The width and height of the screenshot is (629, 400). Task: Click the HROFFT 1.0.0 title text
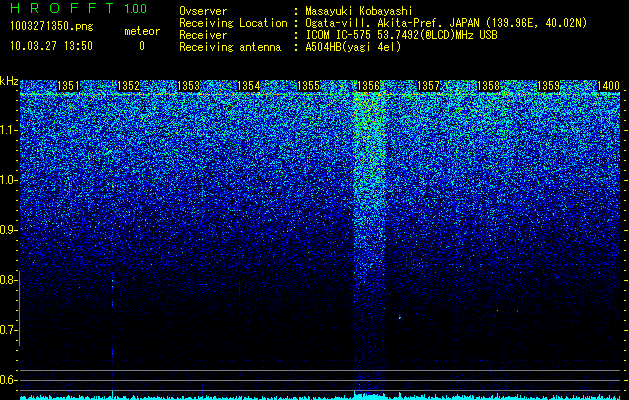click(79, 8)
